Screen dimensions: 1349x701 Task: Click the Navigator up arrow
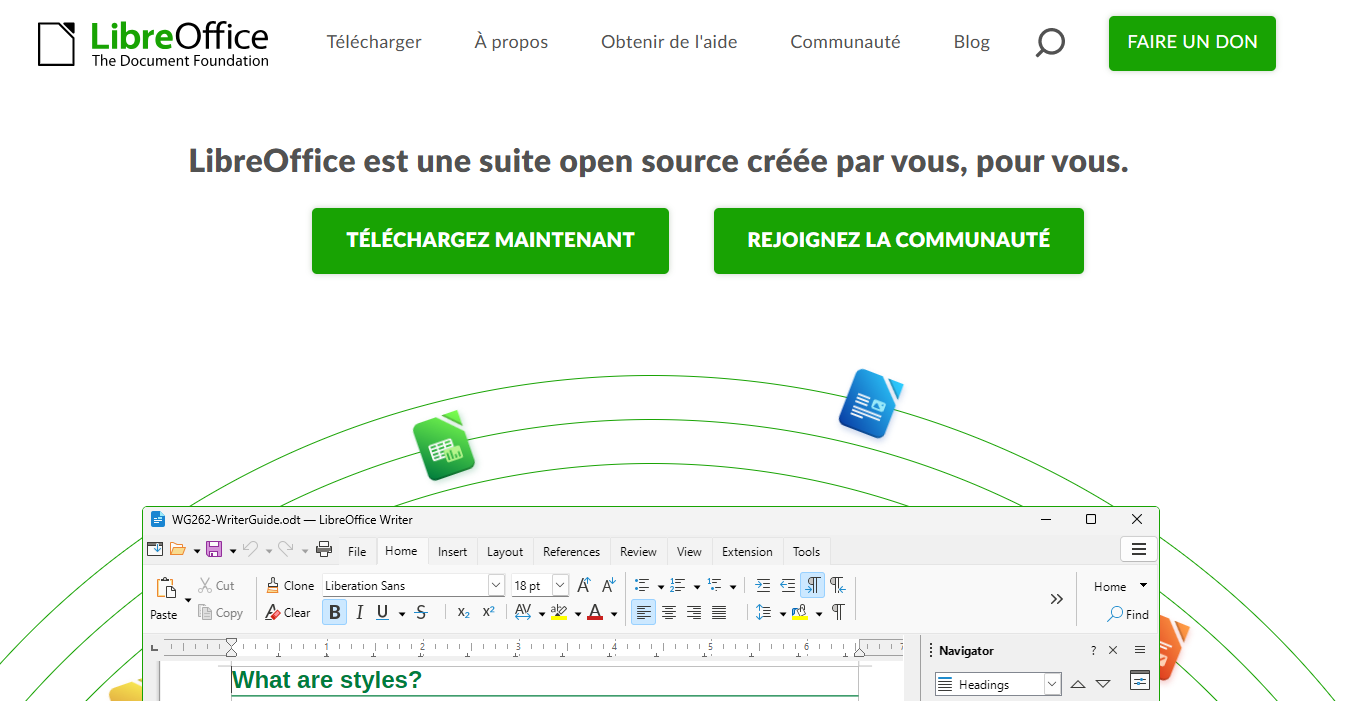point(1078,684)
